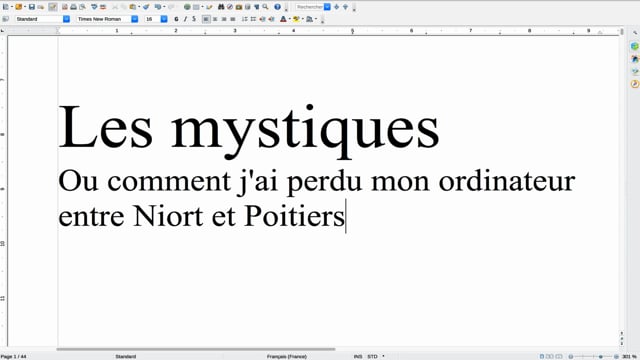Viewport: 640px width, 360px height.
Task: Insert a hyperlink using the globe icon
Action: (x=187, y=7)
